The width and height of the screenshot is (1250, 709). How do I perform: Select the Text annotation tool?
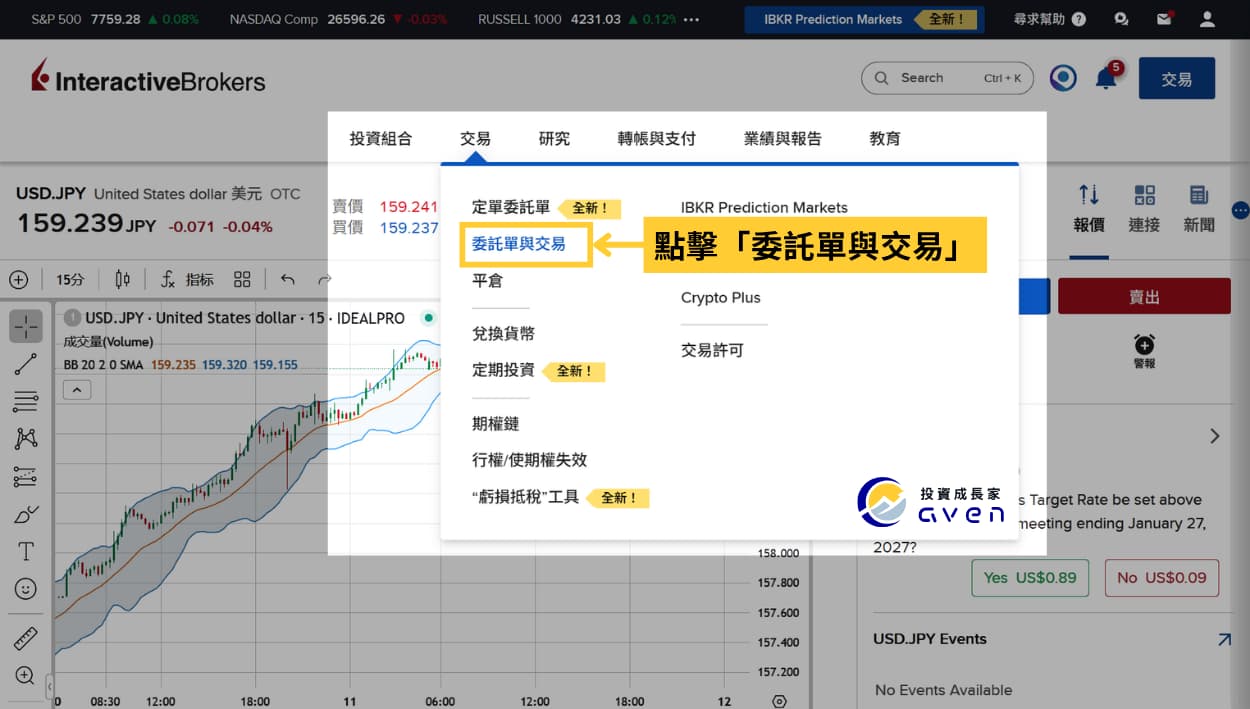pyautogui.click(x=26, y=552)
